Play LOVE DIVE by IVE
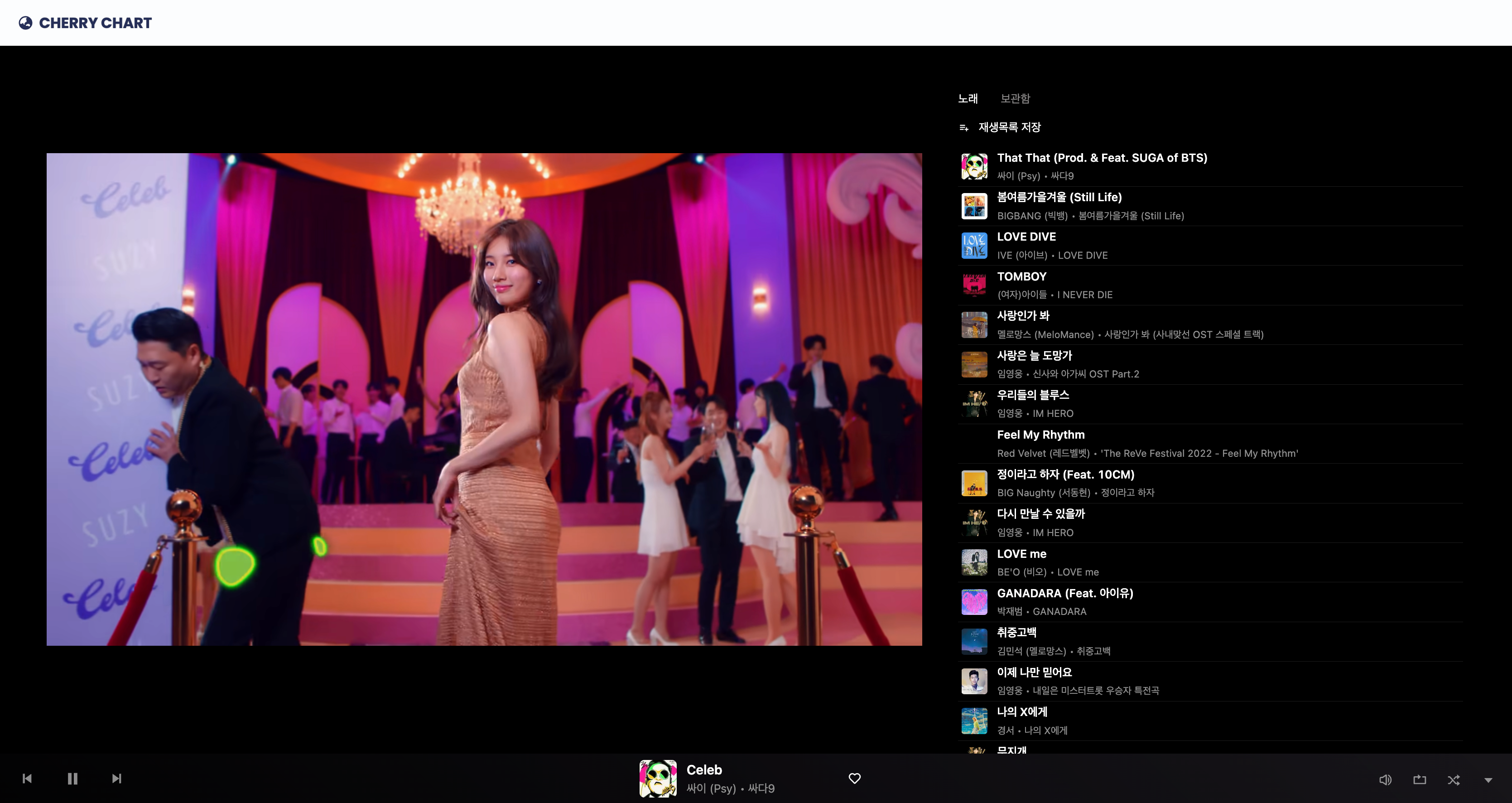1512x803 pixels. [1026, 237]
